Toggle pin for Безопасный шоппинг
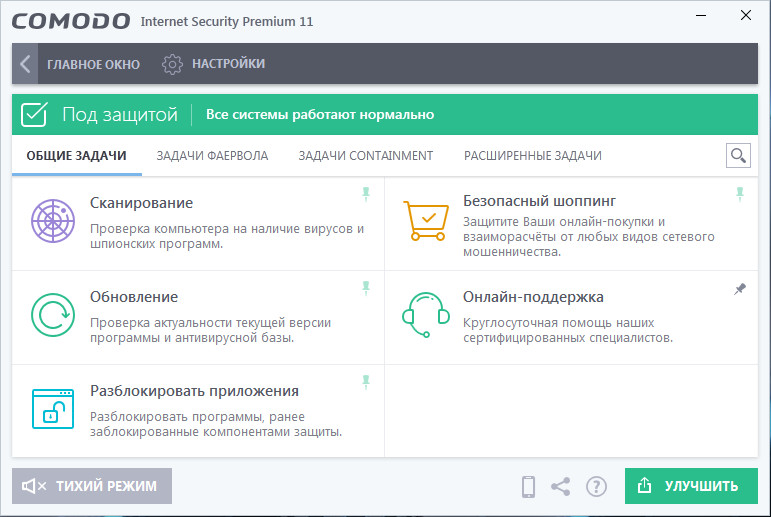 coord(740,194)
